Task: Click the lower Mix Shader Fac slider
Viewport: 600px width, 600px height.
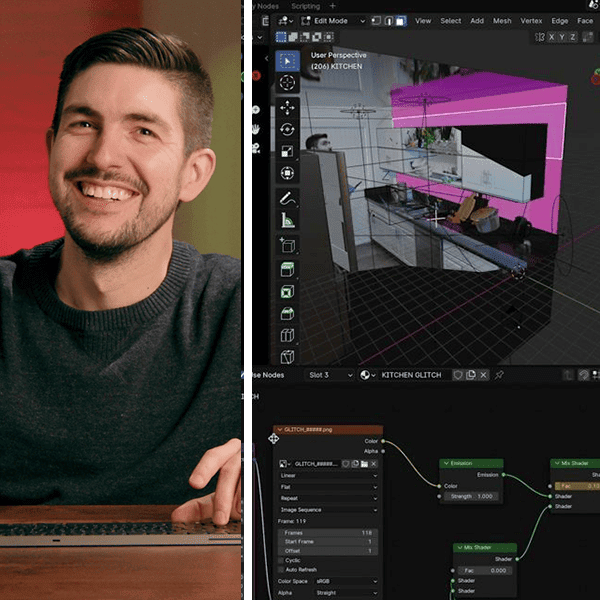Action: coord(485,571)
